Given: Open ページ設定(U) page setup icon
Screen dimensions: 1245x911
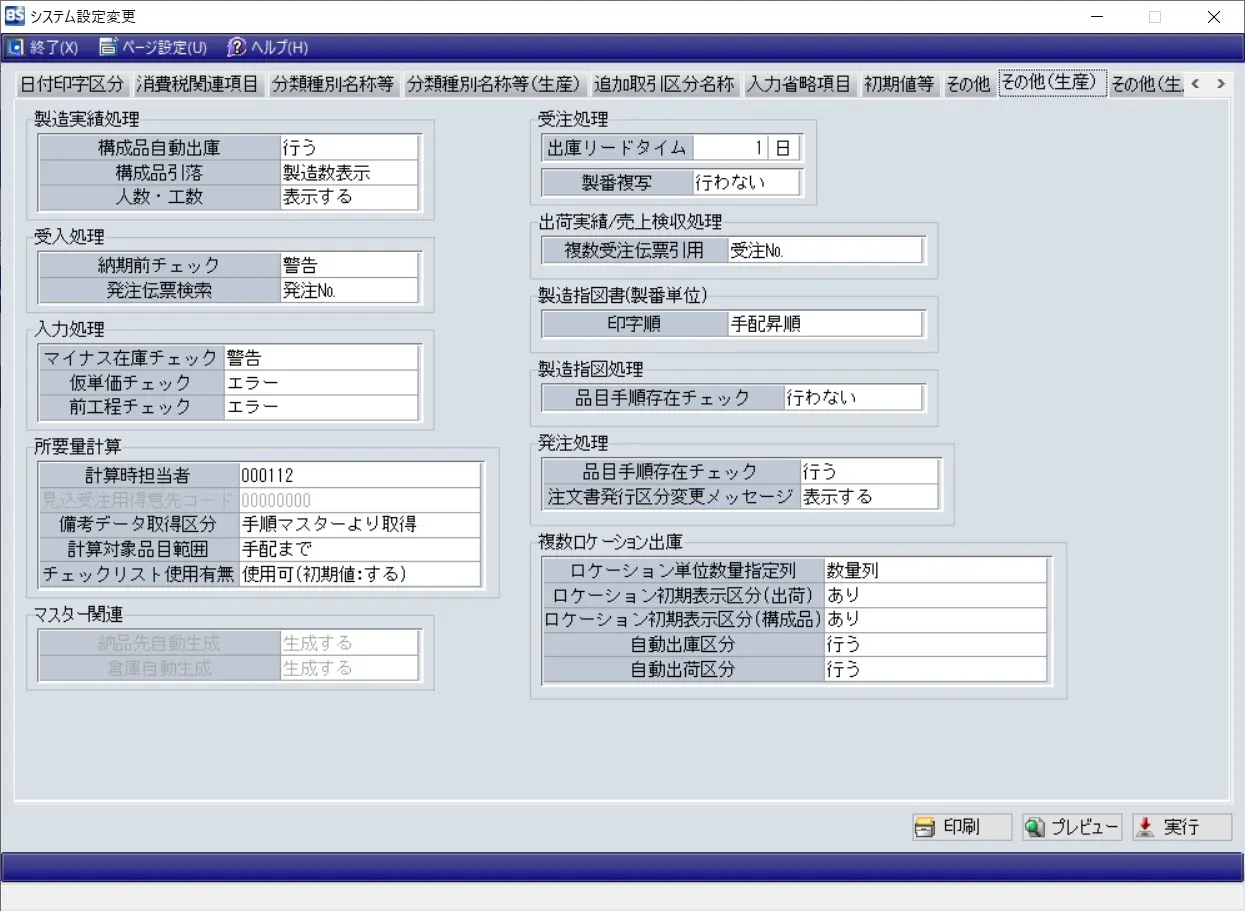Looking at the screenshot, I should [109, 47].
